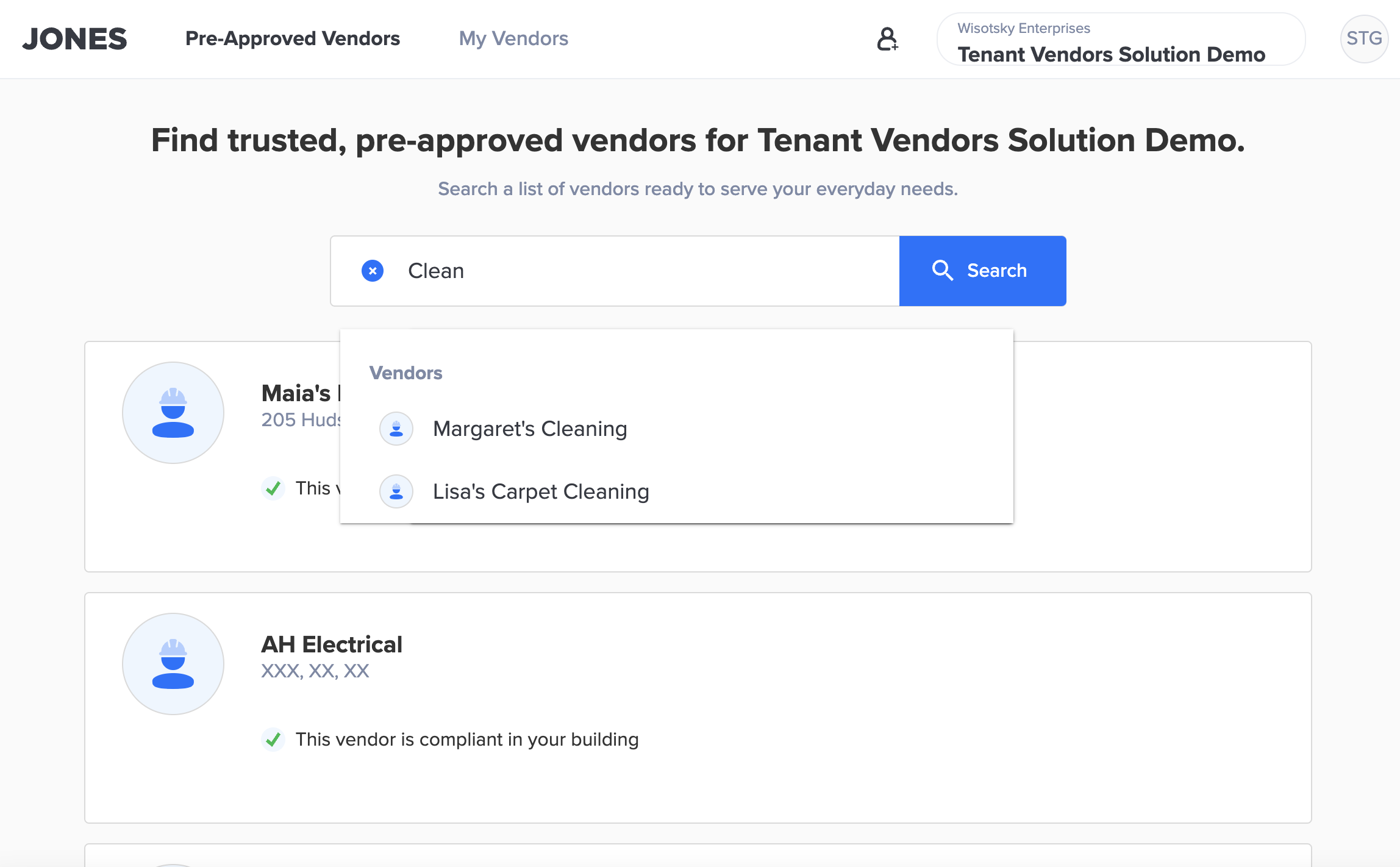Click the blue Search button
1400x867 pixels.
[982, 271]
